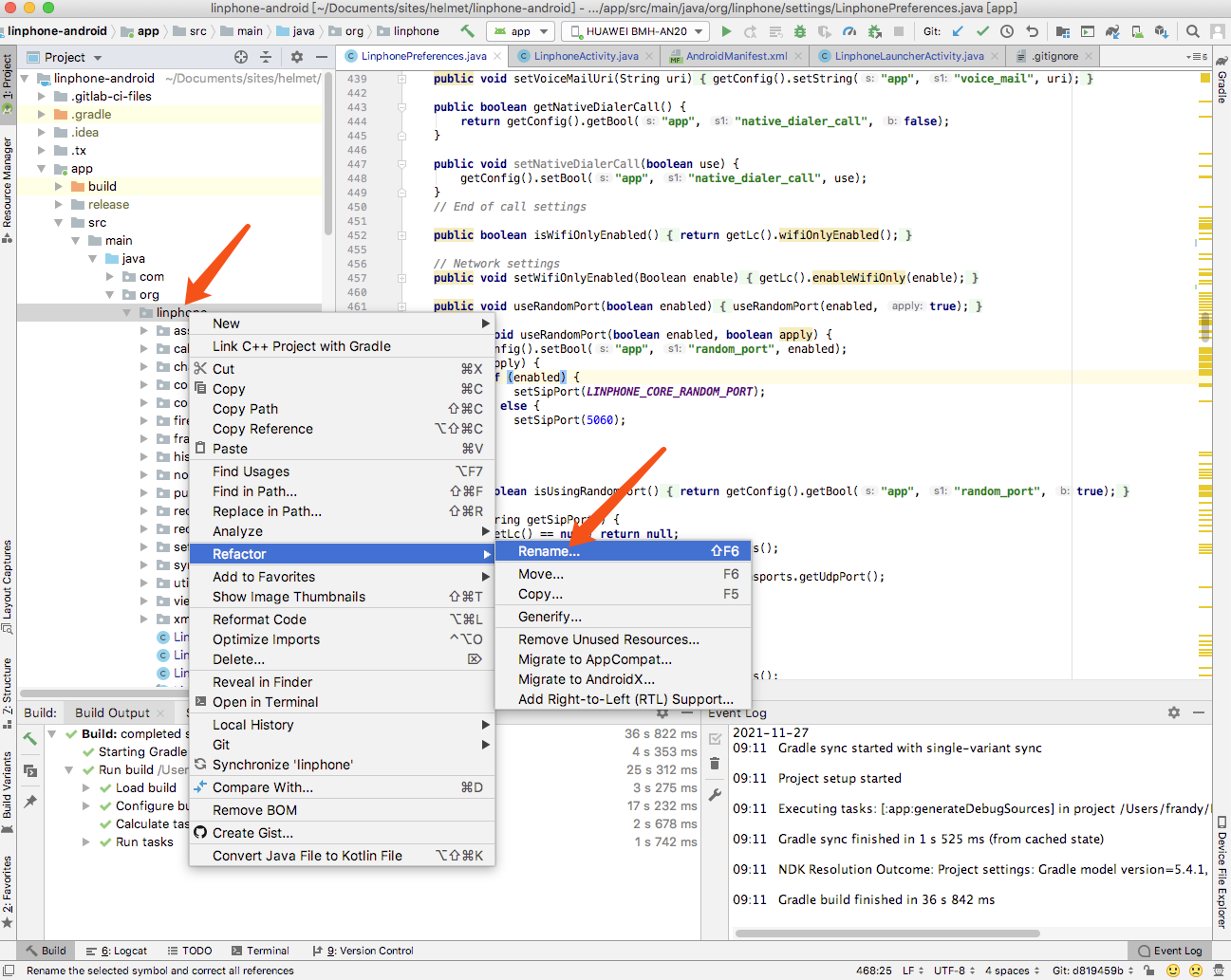Viewport: 1231px width, 980px height.
Task: Click the happy smiley feedback icon
Action: 1174,971
